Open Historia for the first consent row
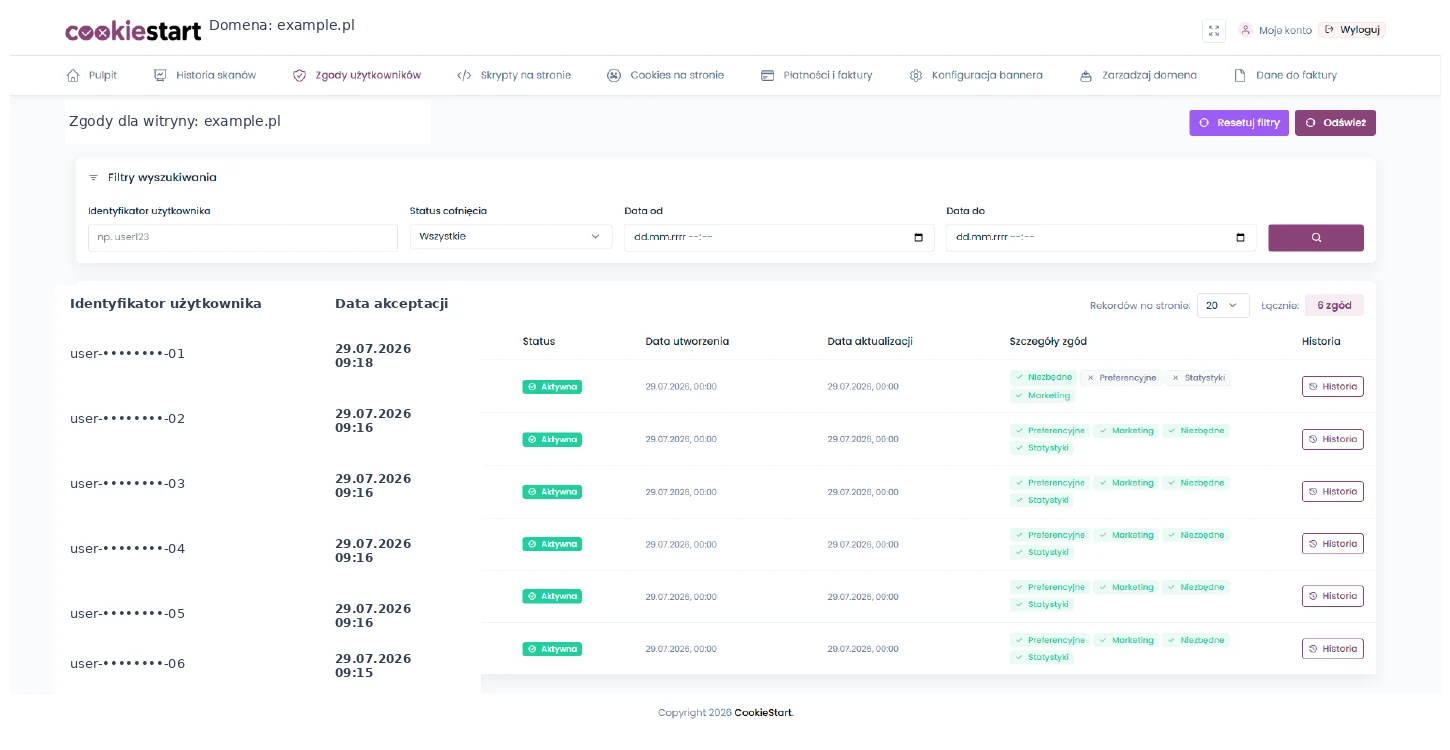Screen dimensions: 1450x750 click(x=1332, y=386)
